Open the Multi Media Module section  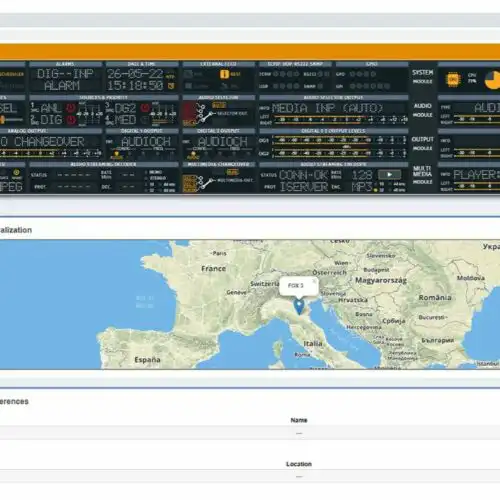pyautogui.click(x=422, y=175)
